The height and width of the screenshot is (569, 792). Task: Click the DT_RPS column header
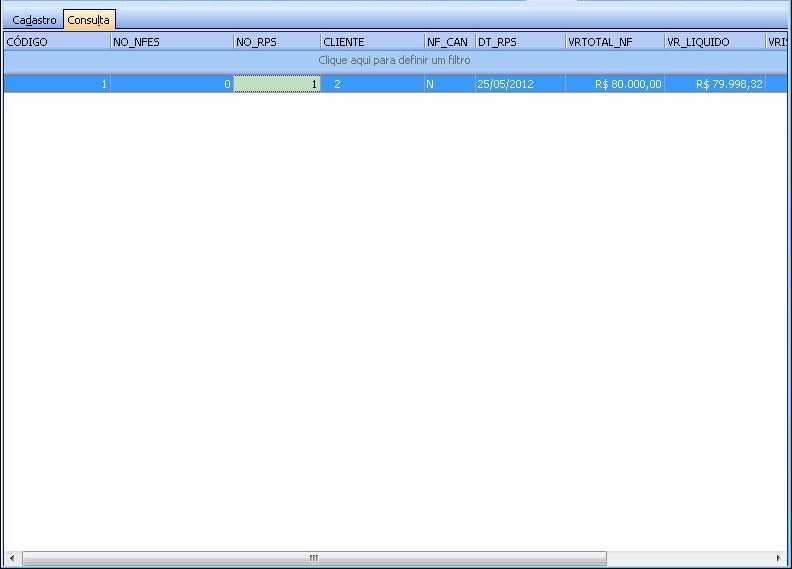(x=519, y=42)
